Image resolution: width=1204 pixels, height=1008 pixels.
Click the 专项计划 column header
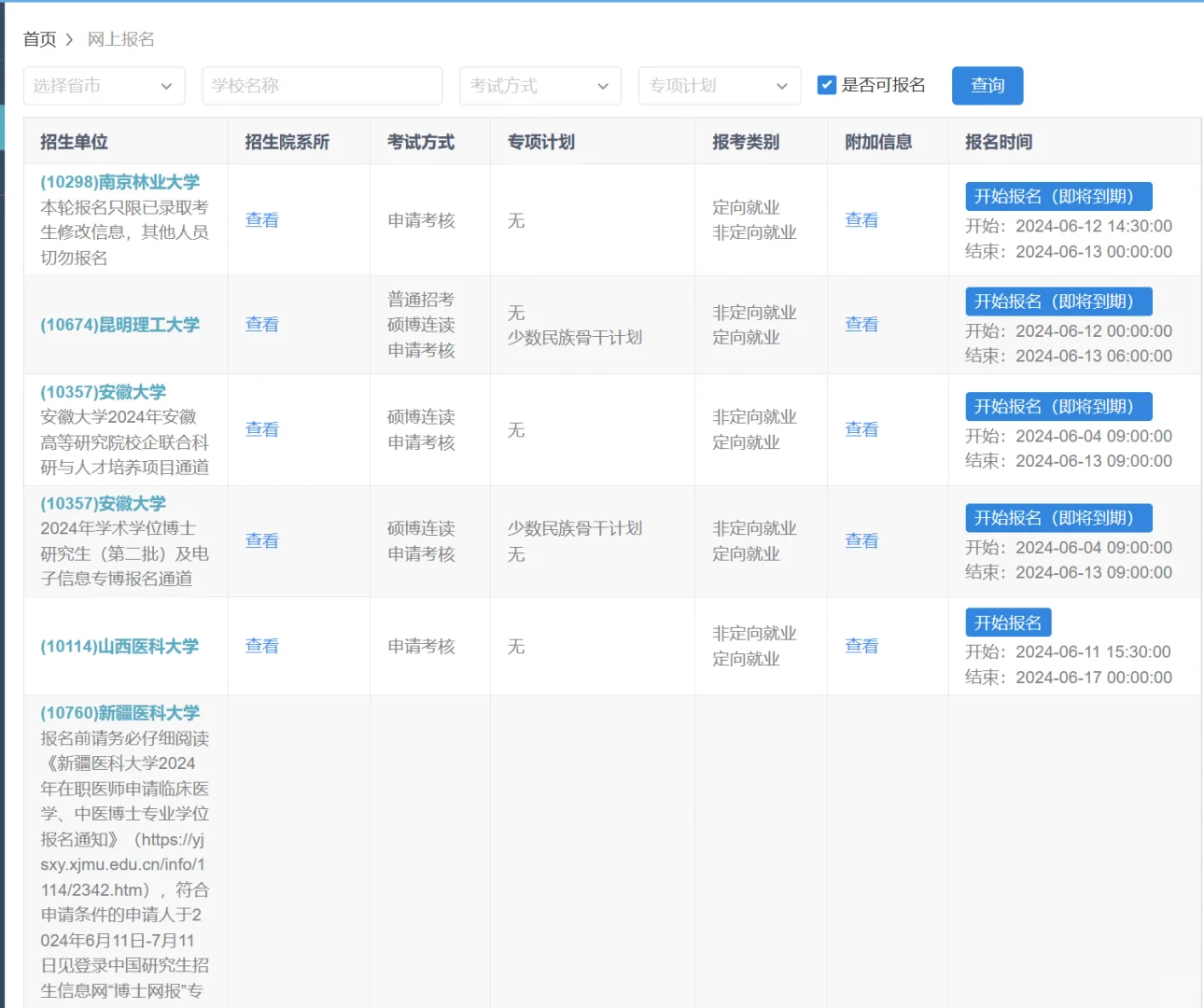click(x=541, y=142)
